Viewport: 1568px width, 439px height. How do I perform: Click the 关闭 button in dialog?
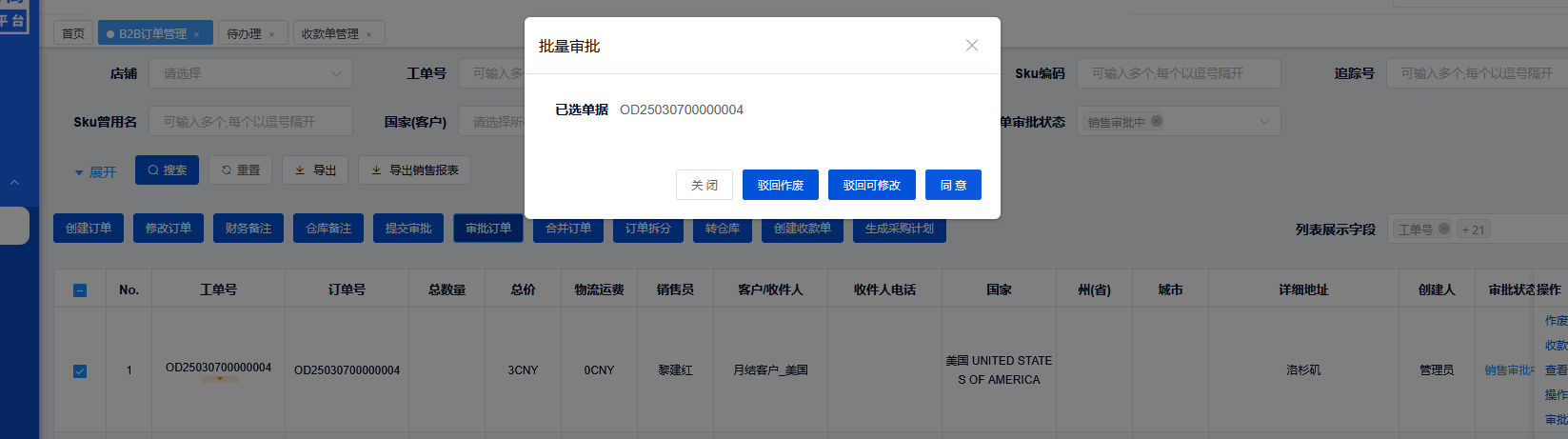[x=704, y=185]
